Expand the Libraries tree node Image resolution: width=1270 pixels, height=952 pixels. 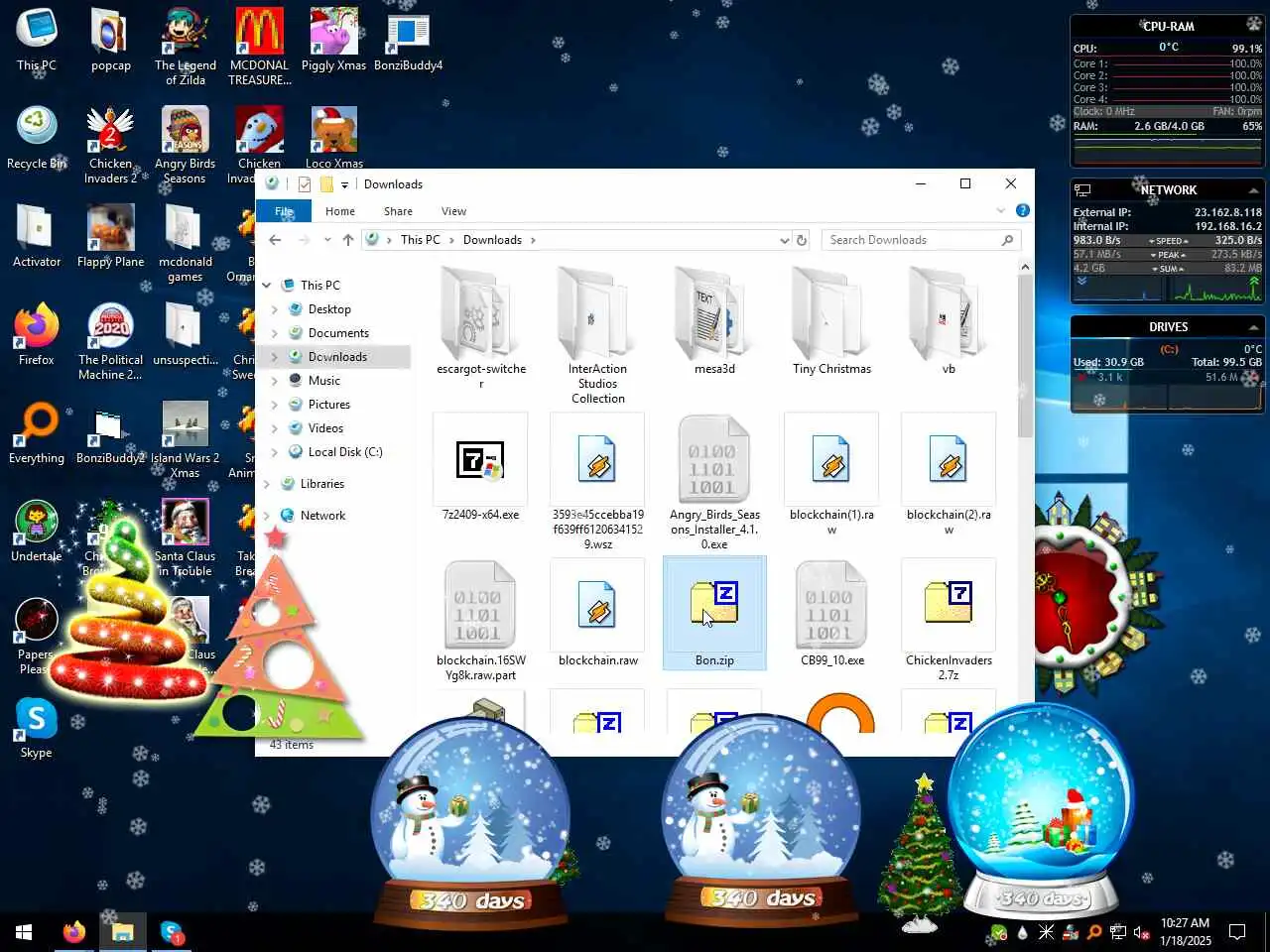click(267, 484)
